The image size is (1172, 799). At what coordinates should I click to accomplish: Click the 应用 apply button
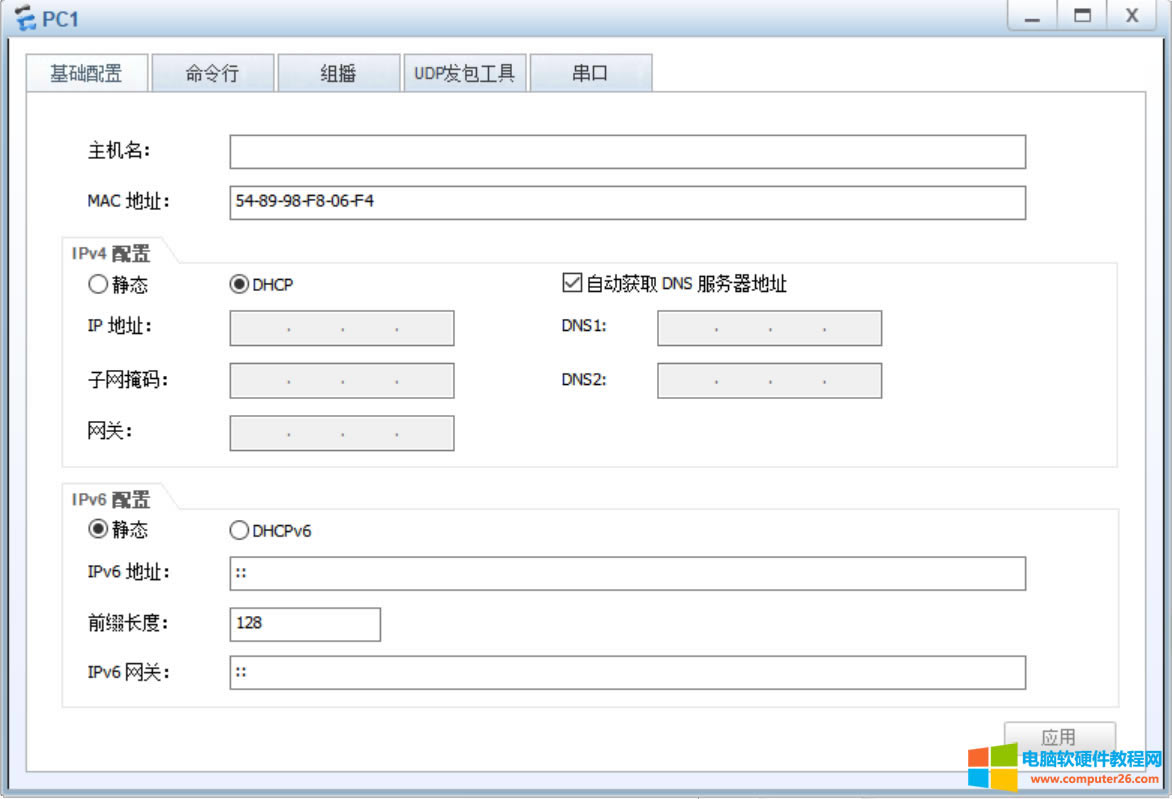(x=1059, y=736)
